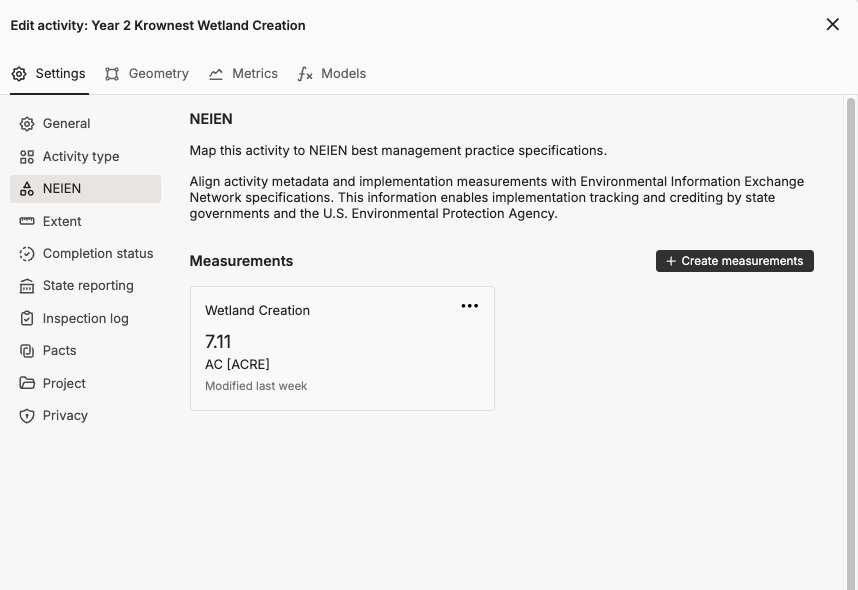
Task: Switch to the Metrics tab
Action: [243, 74]
